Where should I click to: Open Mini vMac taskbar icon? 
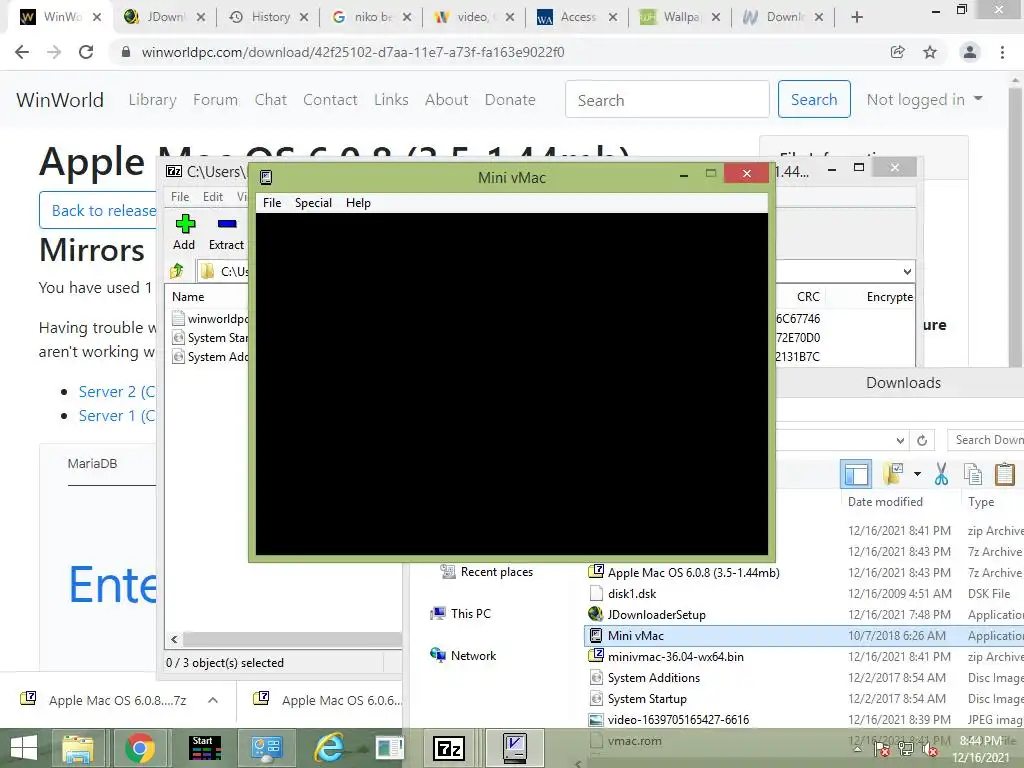515,748
